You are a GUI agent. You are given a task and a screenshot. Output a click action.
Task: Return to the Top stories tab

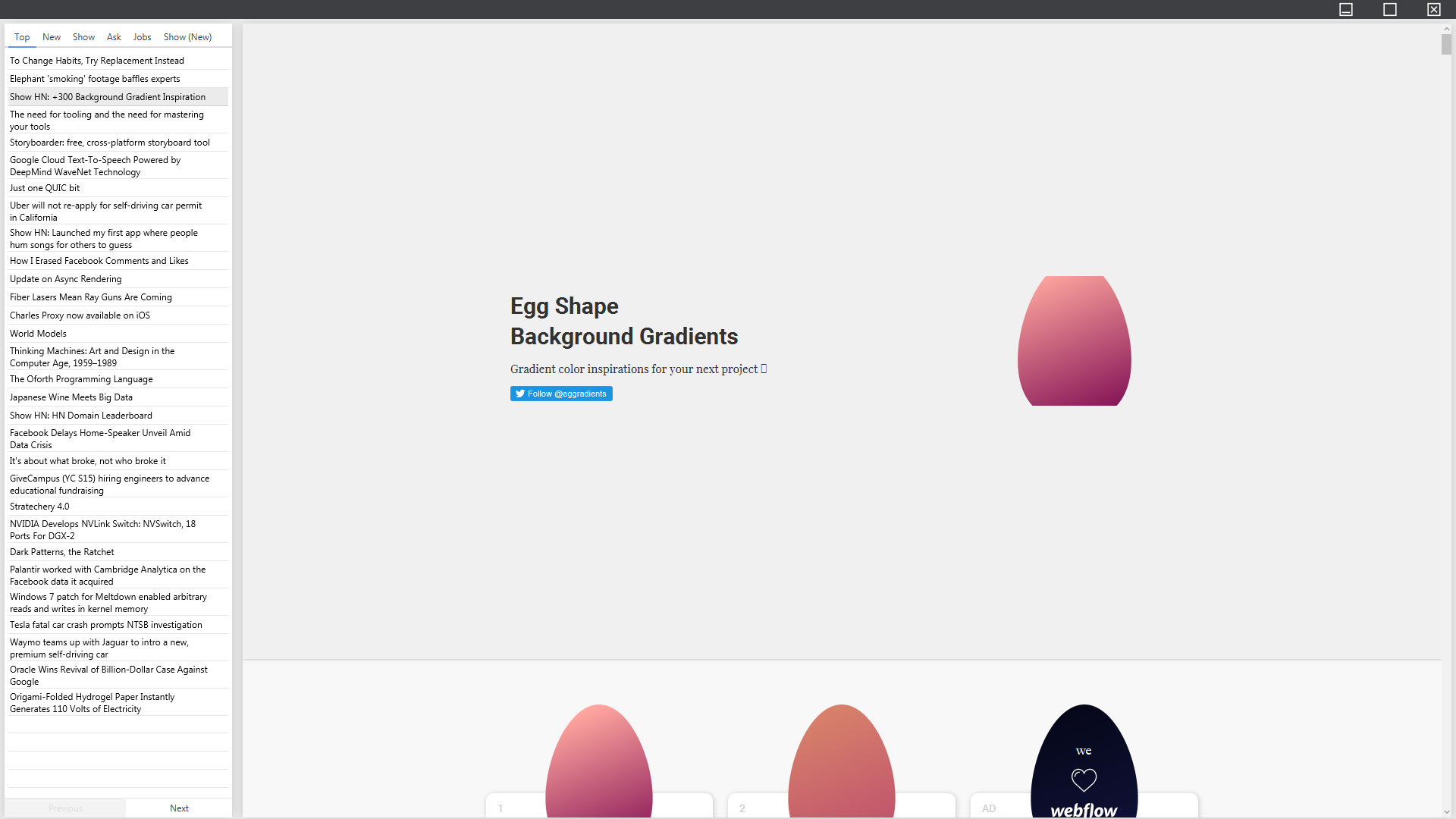click(22, 36)
